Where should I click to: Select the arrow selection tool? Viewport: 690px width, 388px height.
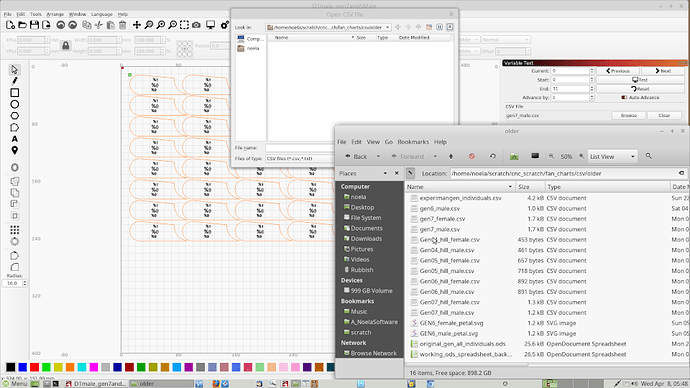15,70
